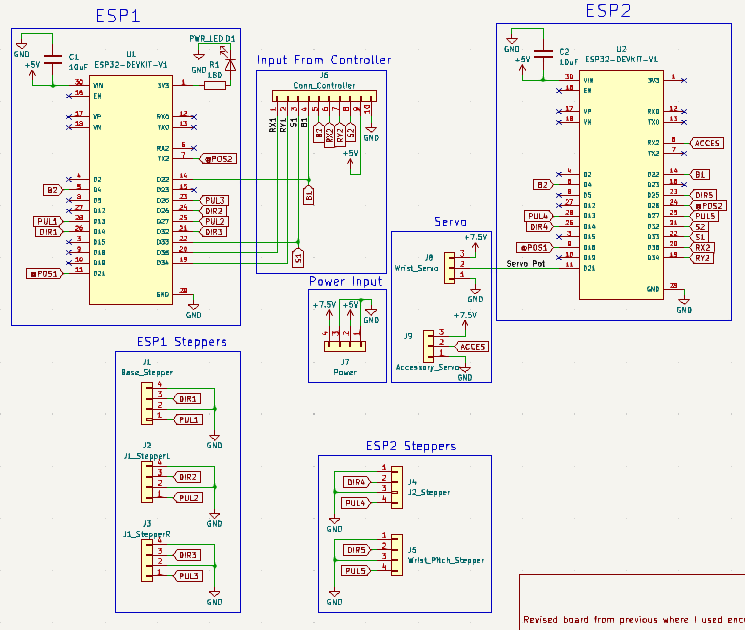
Task: Click the ACCES label on U2 RX2
Action: tap(707, 143)
